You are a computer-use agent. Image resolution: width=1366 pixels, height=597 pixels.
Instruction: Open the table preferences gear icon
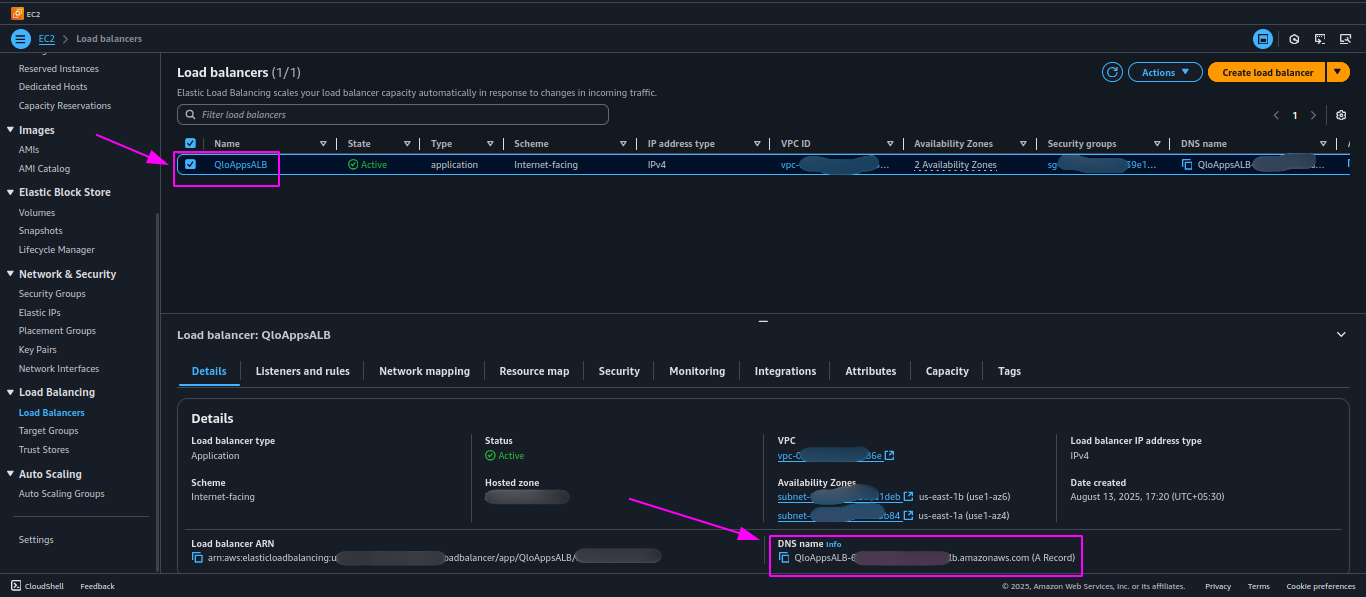click(x=1341, y=115)
